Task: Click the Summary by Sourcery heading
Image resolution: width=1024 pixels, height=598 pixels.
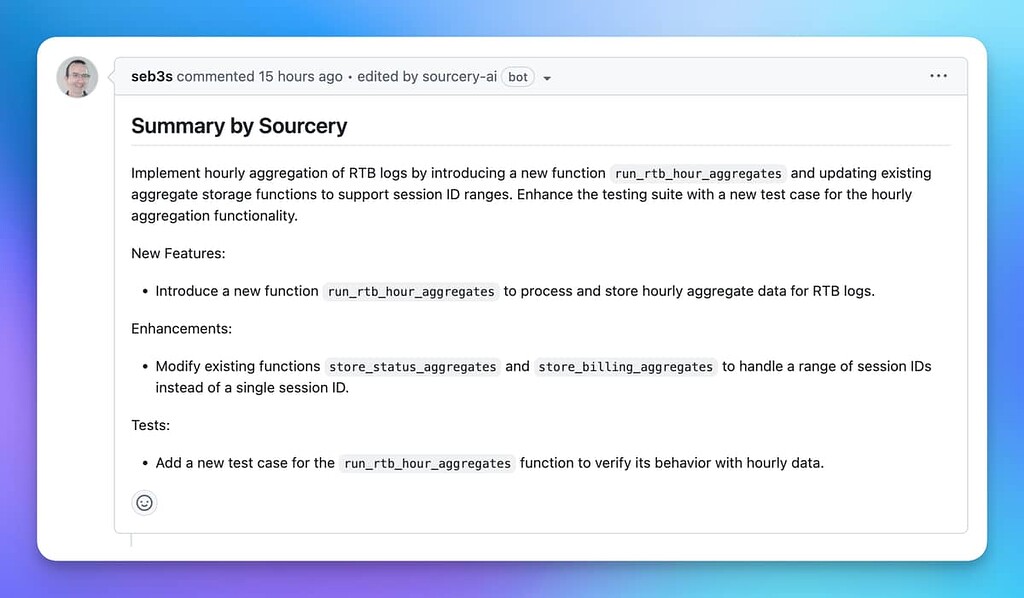Action: [x=238, y=126]
